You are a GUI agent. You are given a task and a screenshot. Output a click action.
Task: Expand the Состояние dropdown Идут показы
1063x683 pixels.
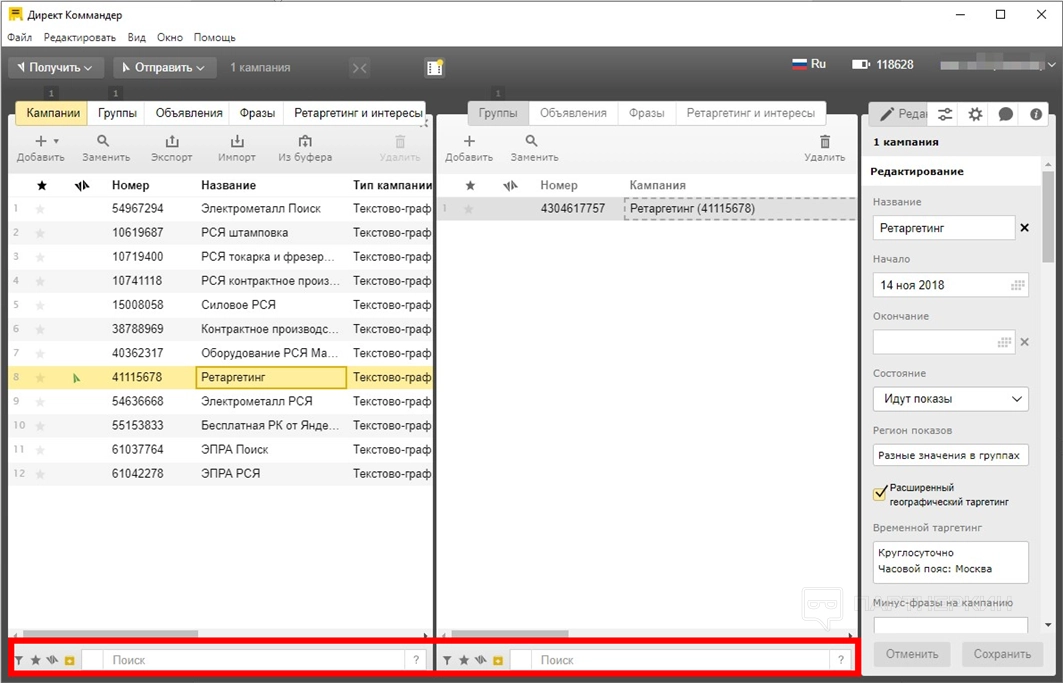[950, 399]
